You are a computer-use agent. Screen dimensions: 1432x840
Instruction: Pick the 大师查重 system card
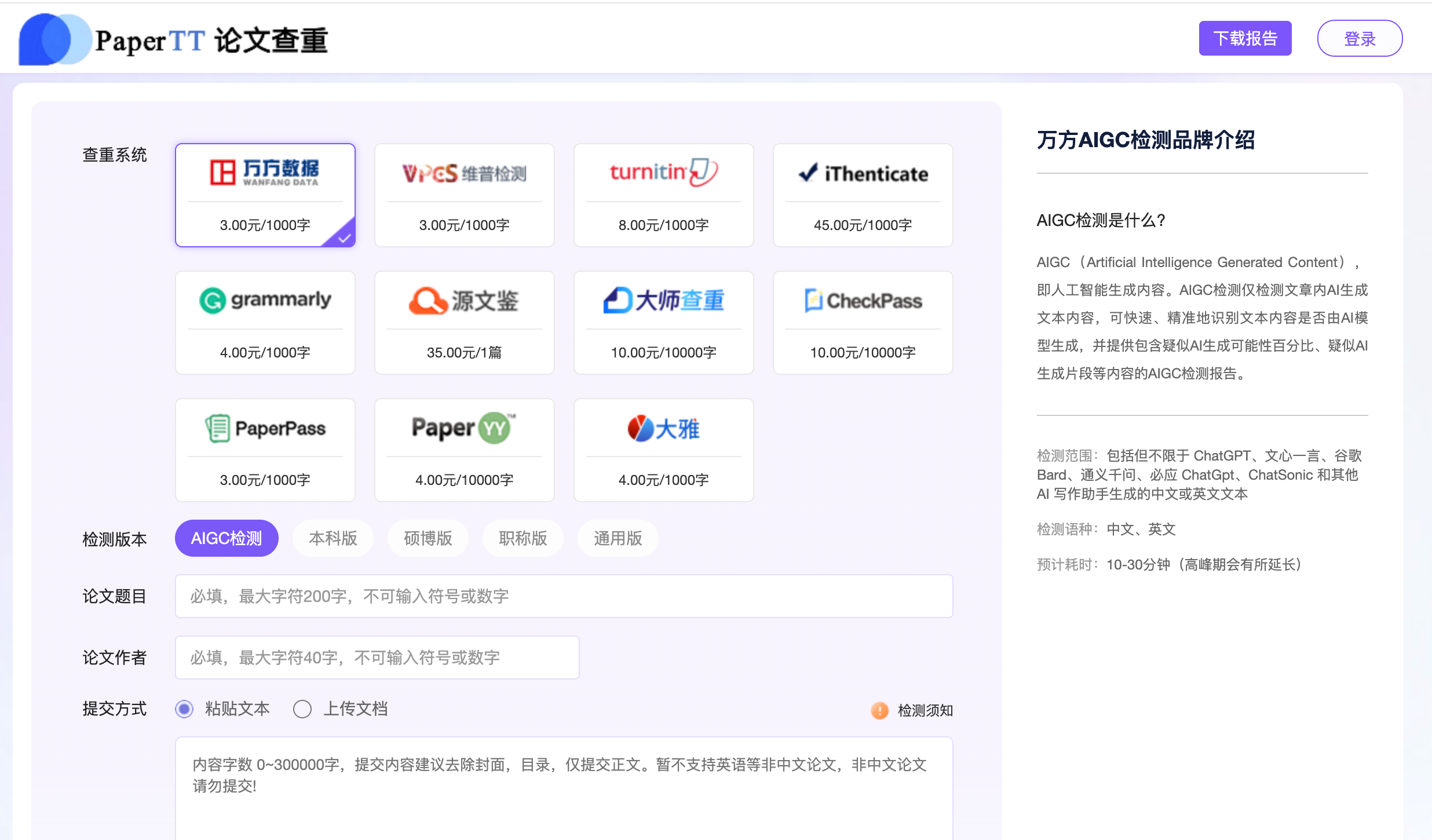664,323
